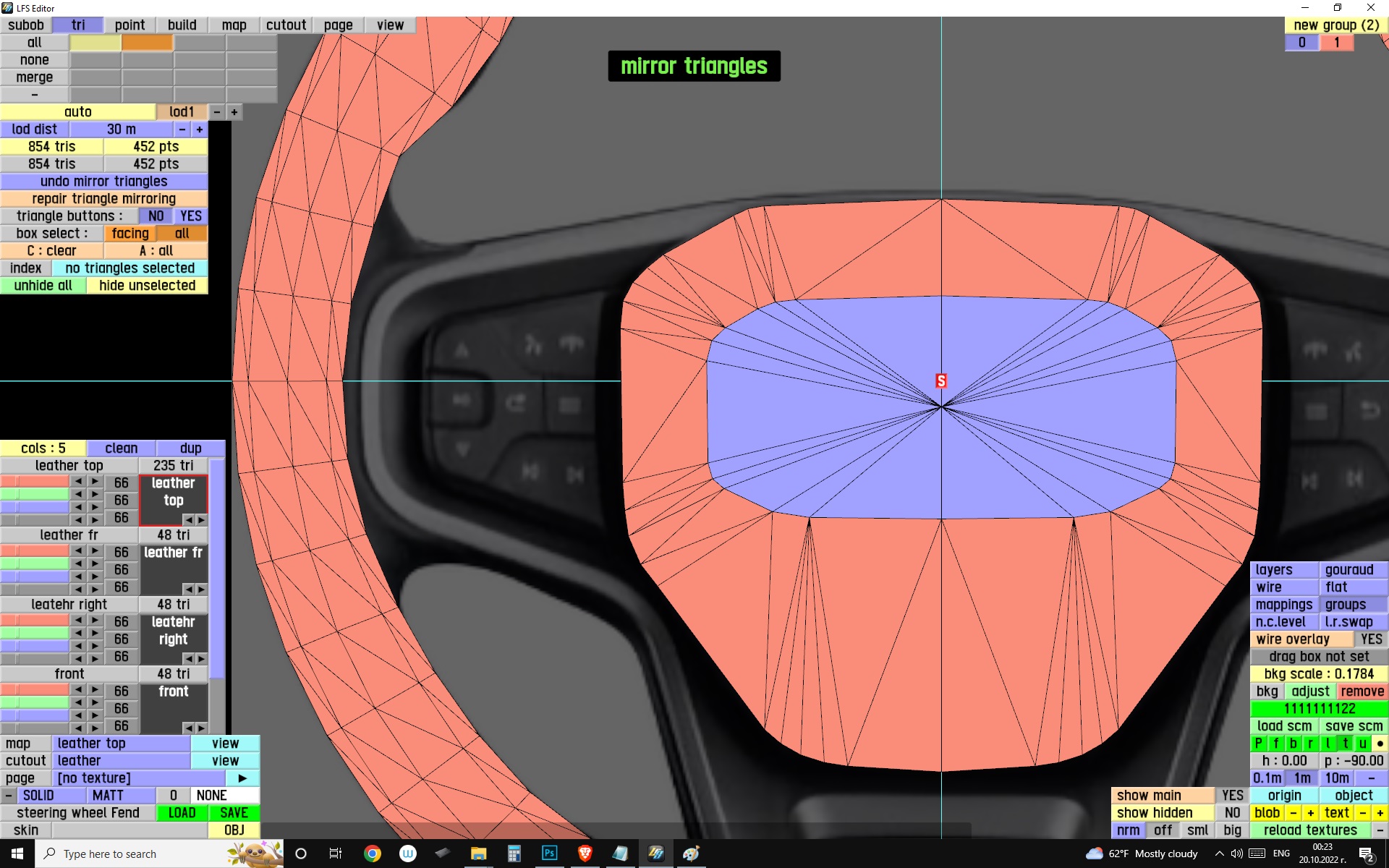Screen dimensions: 1389x868
Task: Toggle wire overlay YES button
Action: click(1370, 639)
